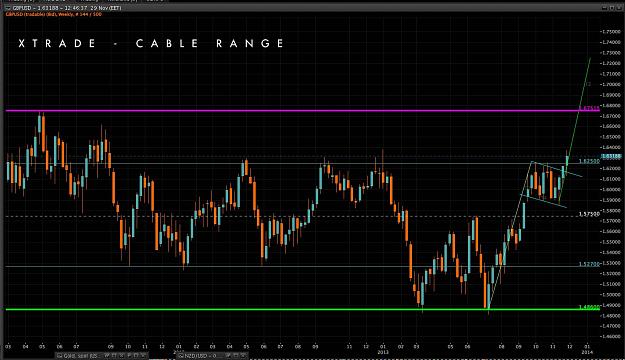Viewport: 625px width, 360px height.
Task: Select the small handle on green projection line
Action: [x=589, y=84]
